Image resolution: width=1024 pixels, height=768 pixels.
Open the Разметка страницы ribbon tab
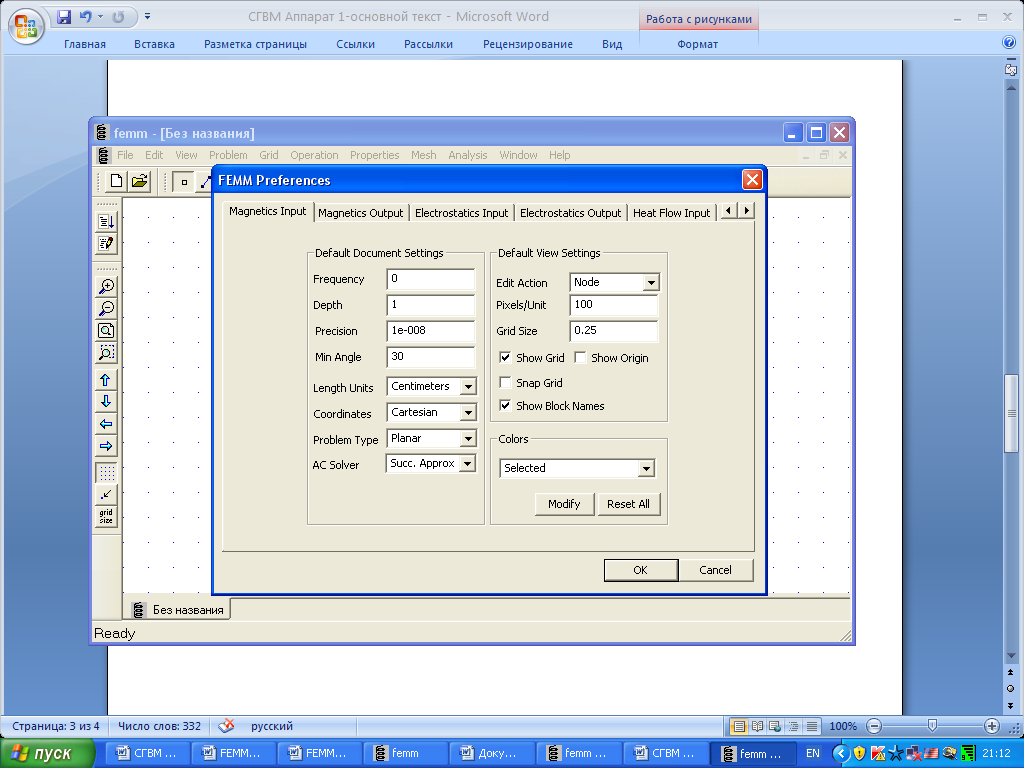coord(255,44)
